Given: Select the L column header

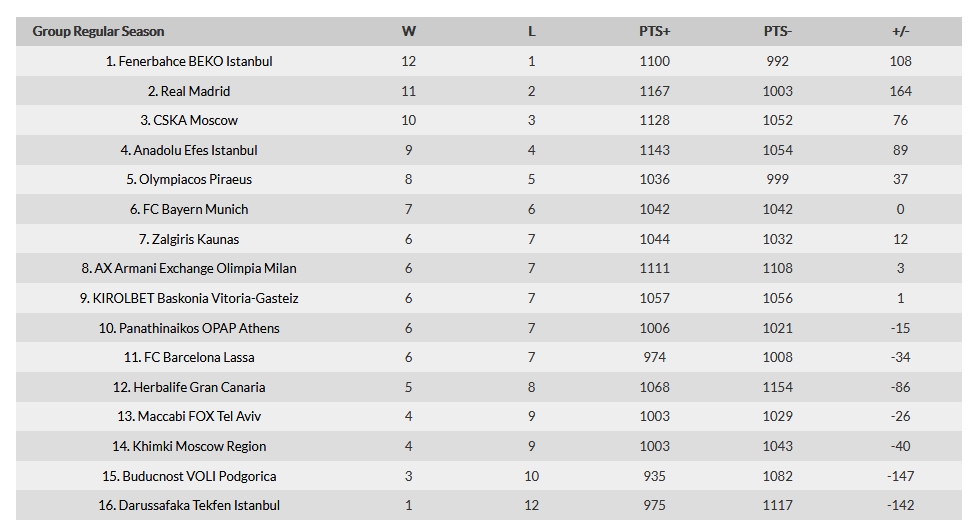Looking at the screenshot, I should click(x=531, y=31).
